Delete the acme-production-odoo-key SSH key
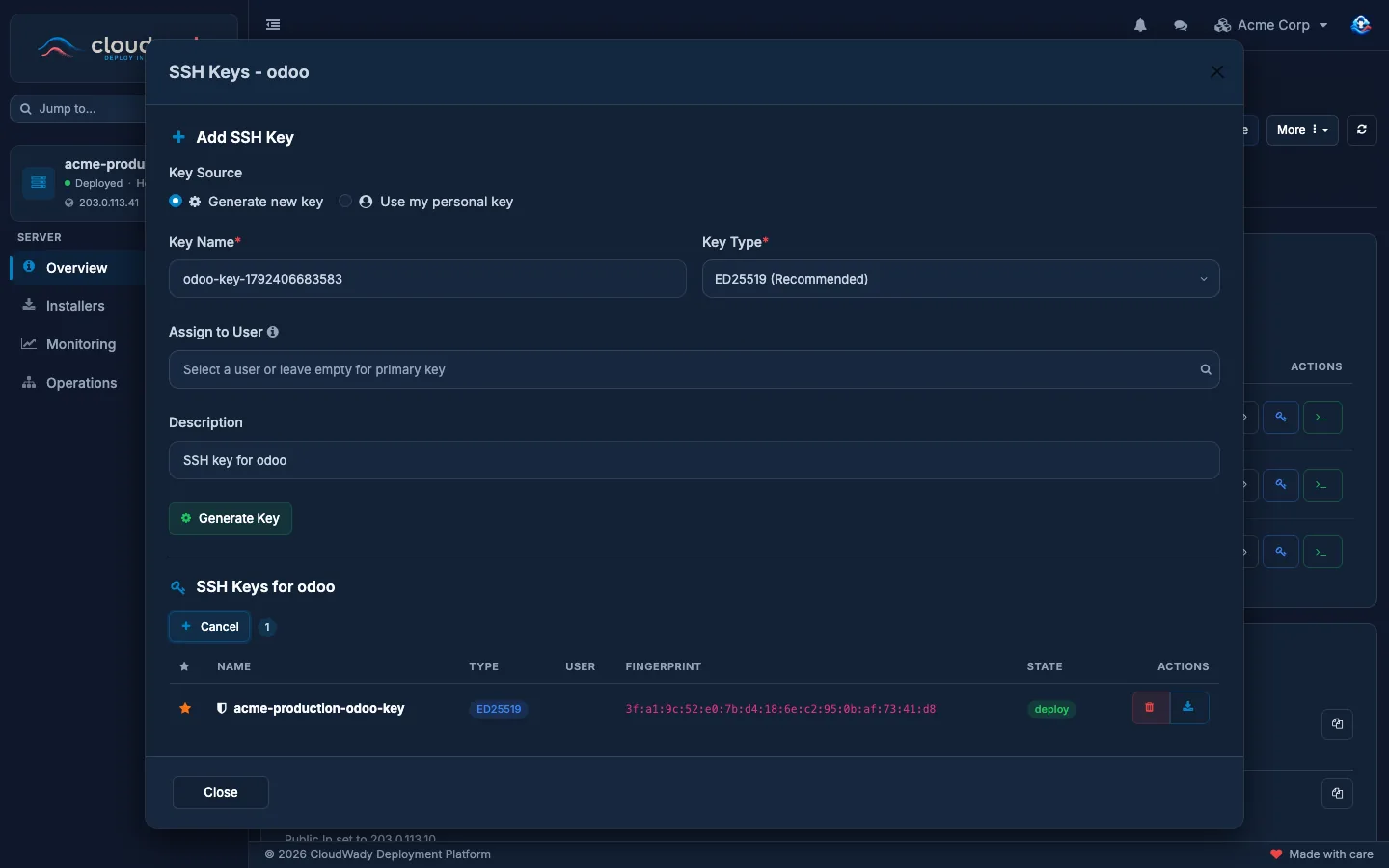The height and width of the screenshot is (868, 1389). coord(1150,708)
